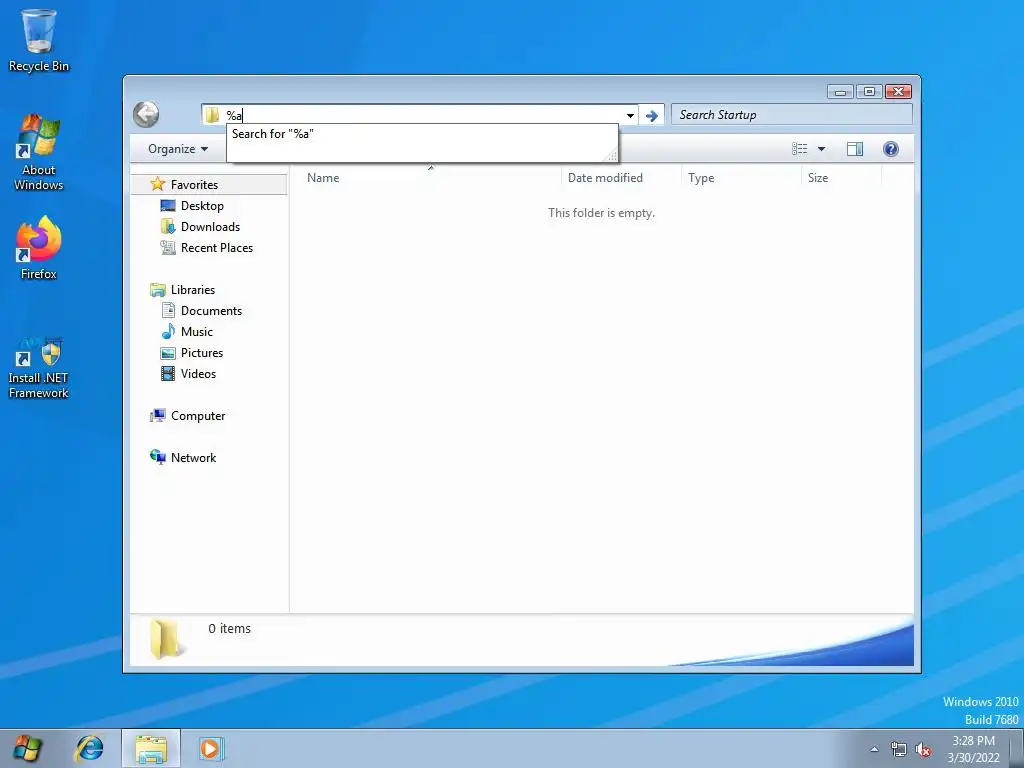Open the Pictures library
1024x768 pixels.
202,353
